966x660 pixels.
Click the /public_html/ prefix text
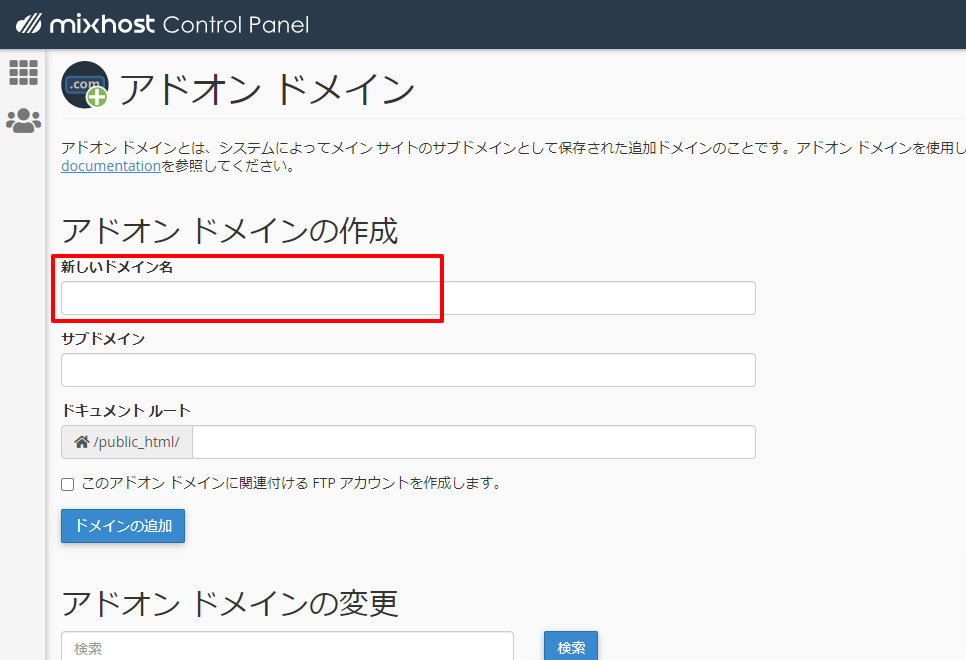click(x=137, y=442)
